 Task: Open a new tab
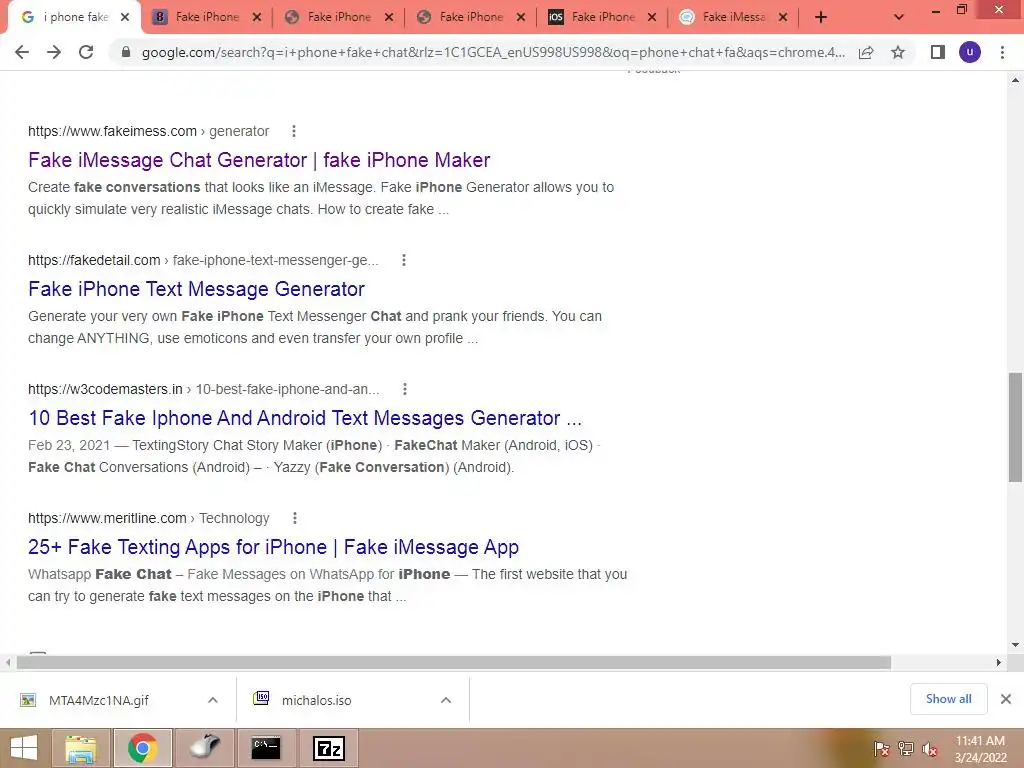tap(821, 18)
